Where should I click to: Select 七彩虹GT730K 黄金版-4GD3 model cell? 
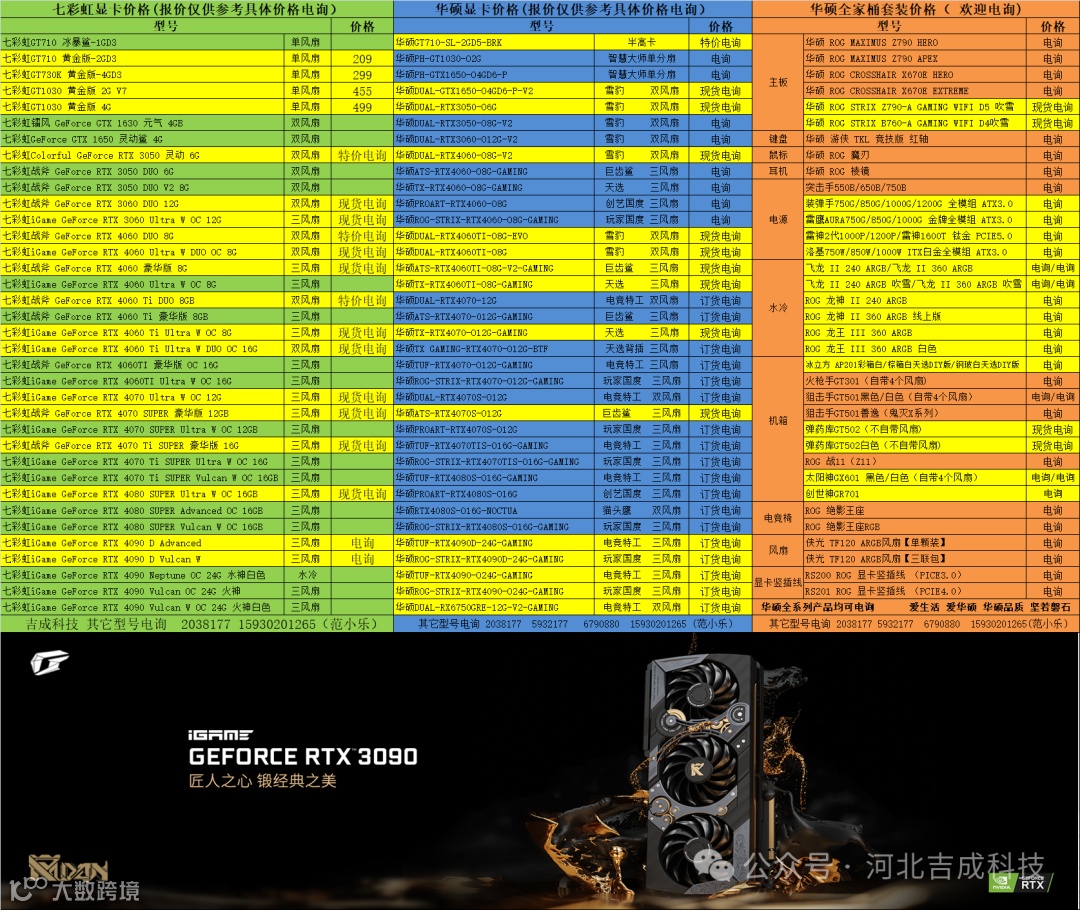click(x=142, y=74)
